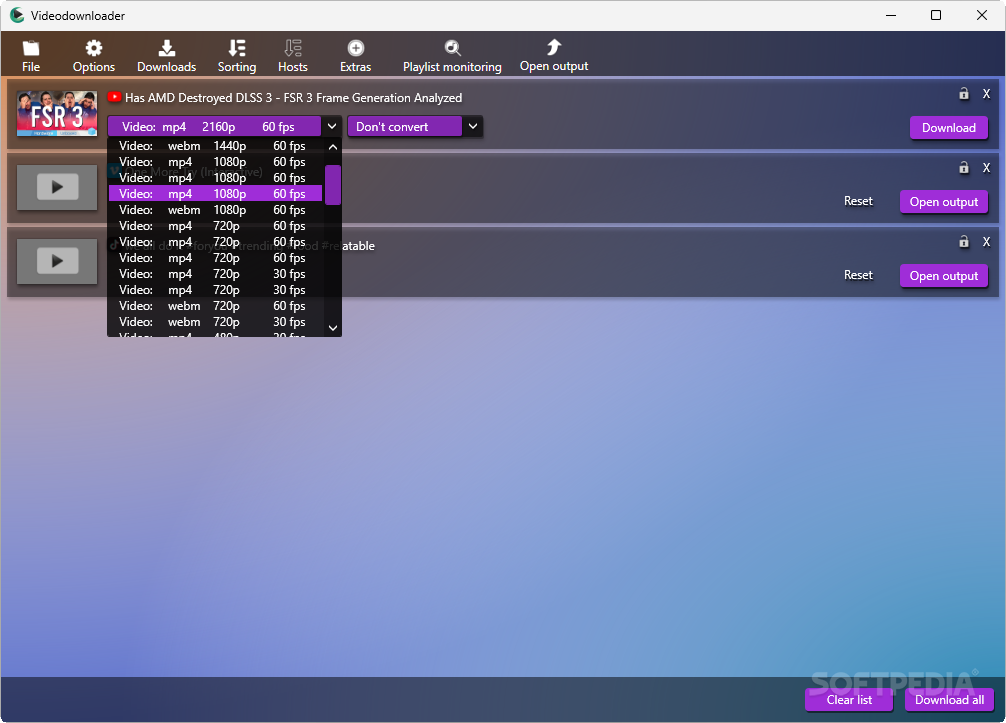Click the Videodownloader app icon in title bar
This screenshot has width=1006, height=723.
tap(17, 15)
